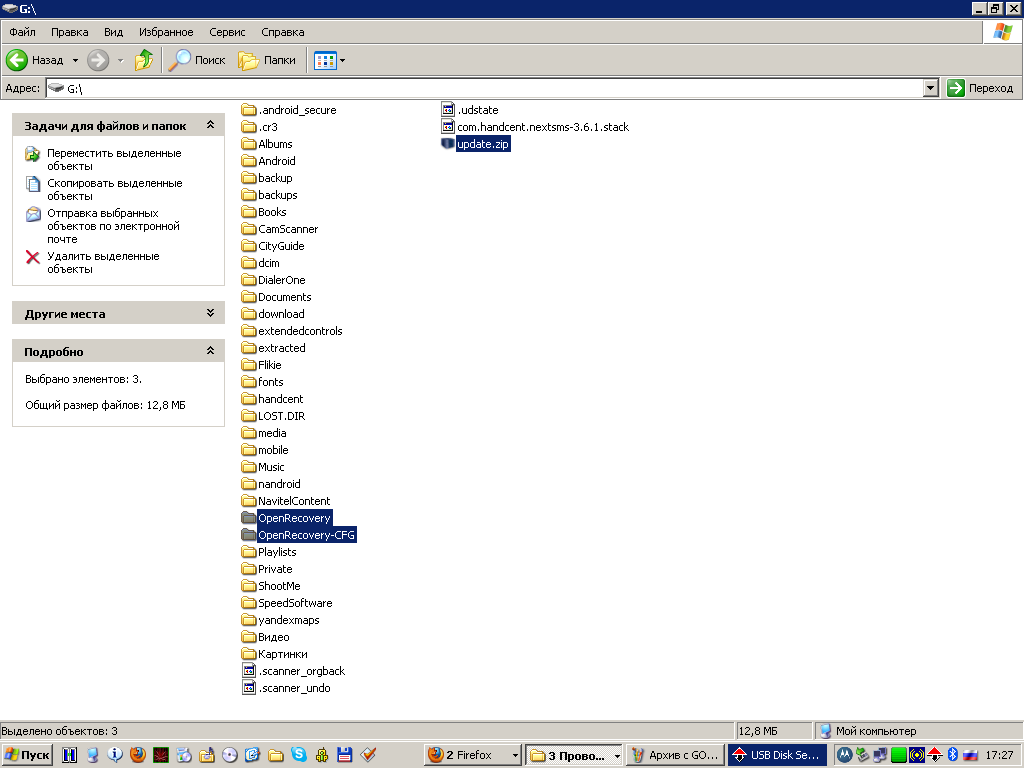Click floppy disk icon in quick launch
This screenshot has height=768, width=1024.
(345, 755)
